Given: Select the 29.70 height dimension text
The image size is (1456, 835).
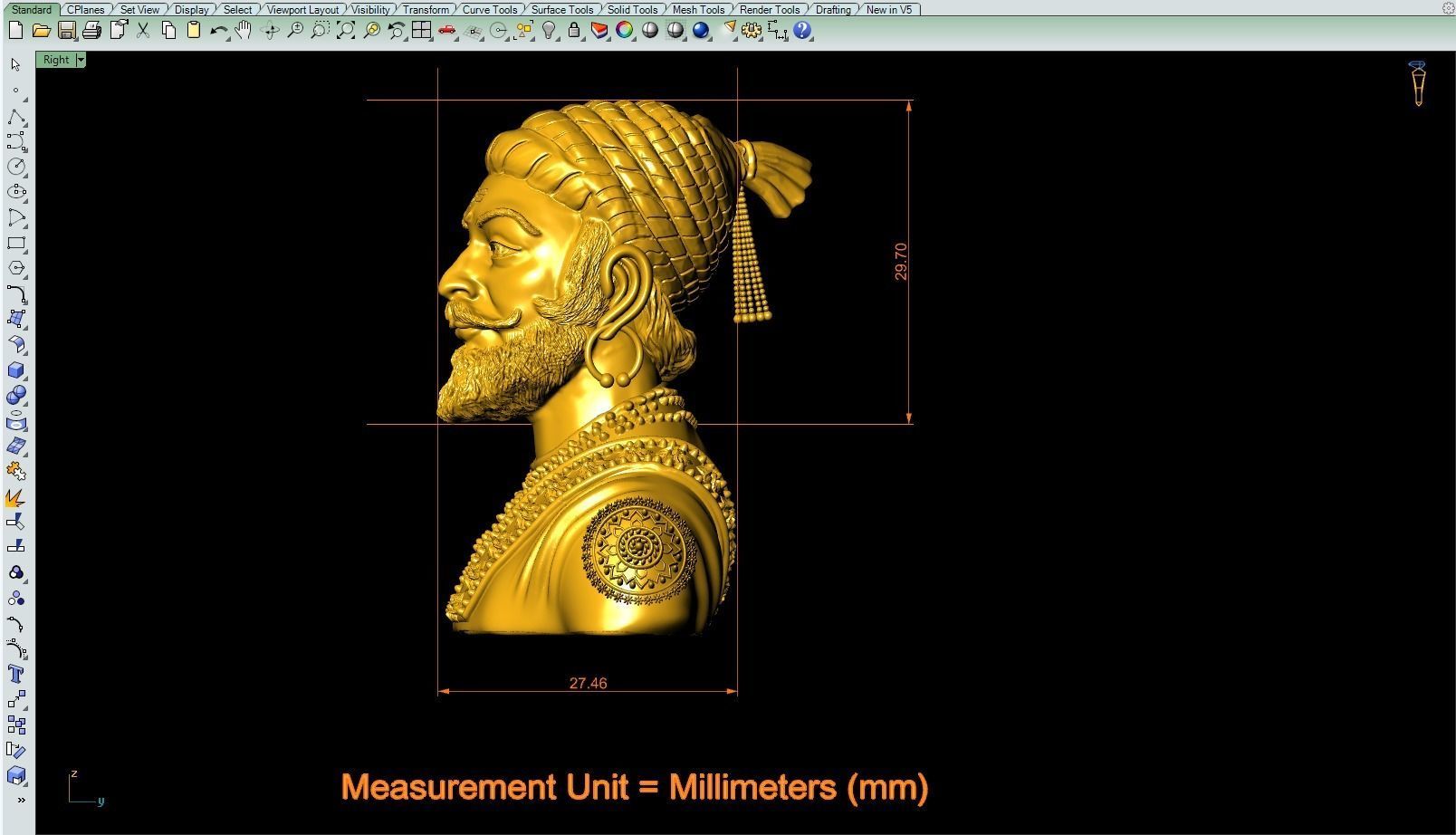Looking at the screenshot, I should tap(900, 262).
